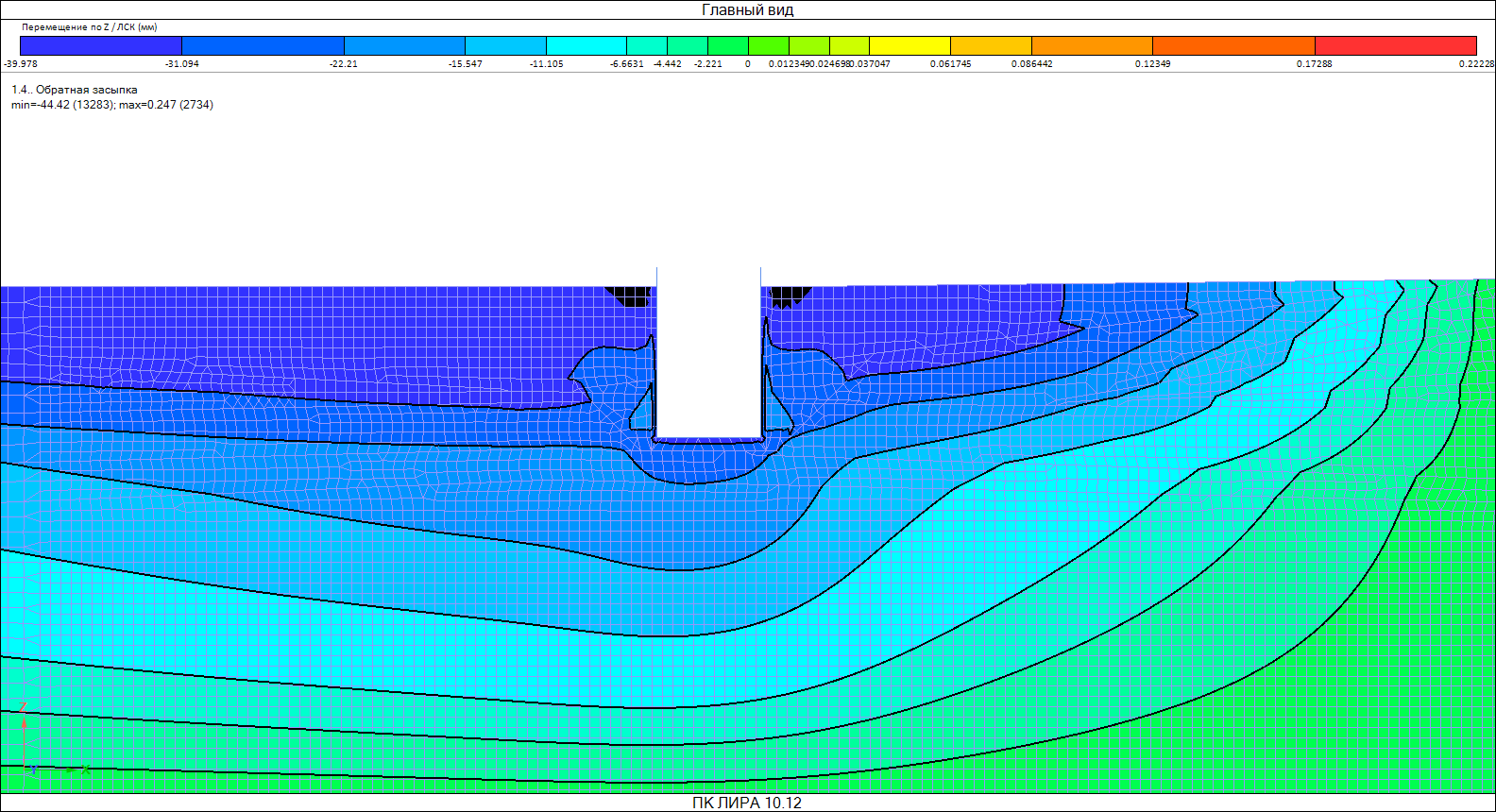Click the "Главный вид" view title
Viewport: 1496px width, 812px height.
tap(747, 10)
